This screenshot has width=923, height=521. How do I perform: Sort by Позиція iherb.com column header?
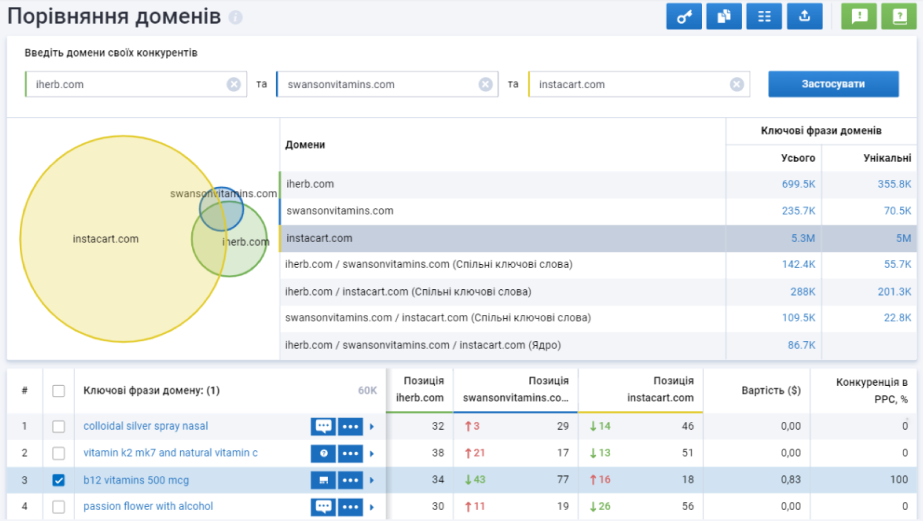click(x=420, y=389)
